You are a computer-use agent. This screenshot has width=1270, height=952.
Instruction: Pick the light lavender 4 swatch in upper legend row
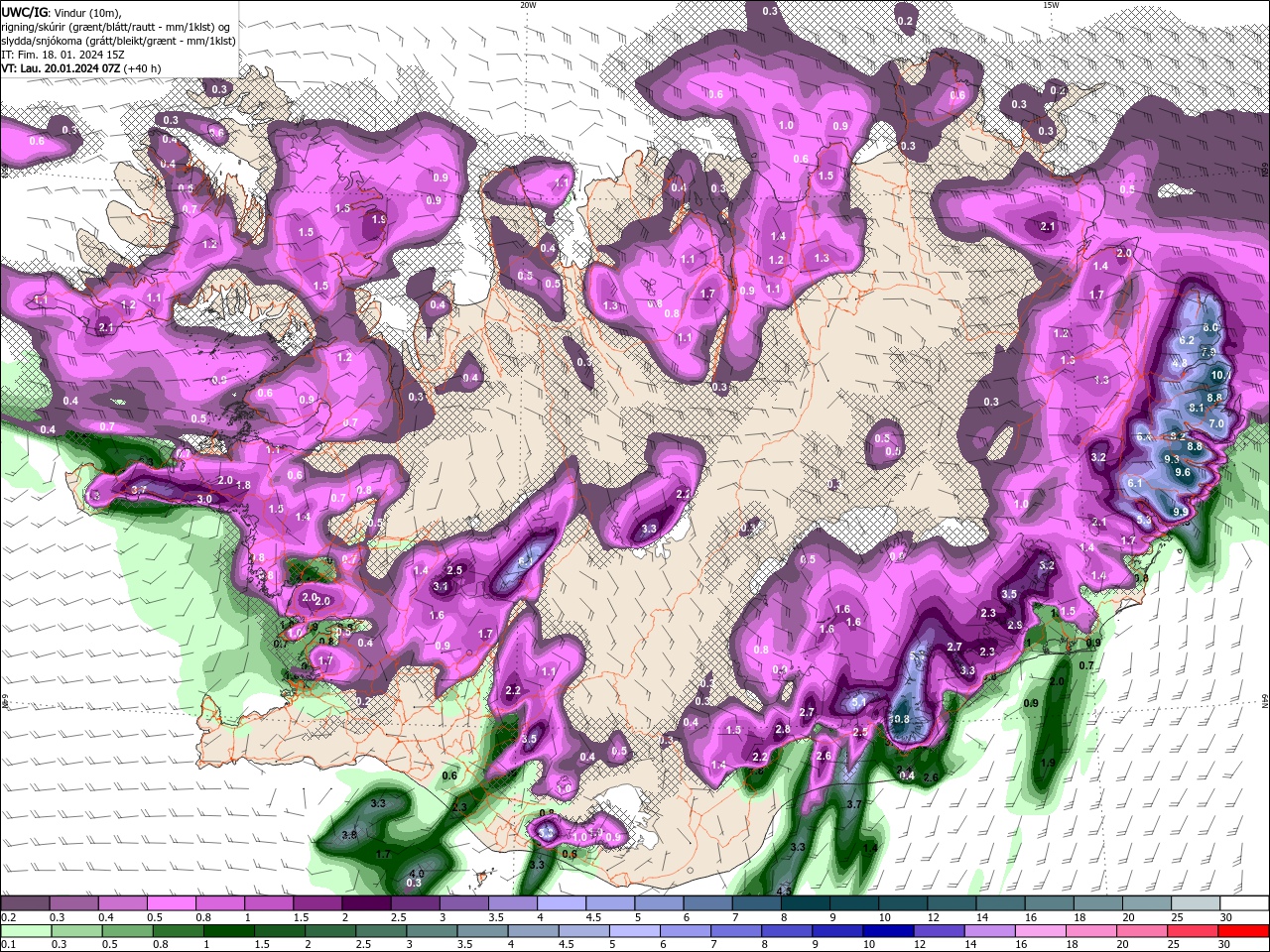[x=562, y=903]
